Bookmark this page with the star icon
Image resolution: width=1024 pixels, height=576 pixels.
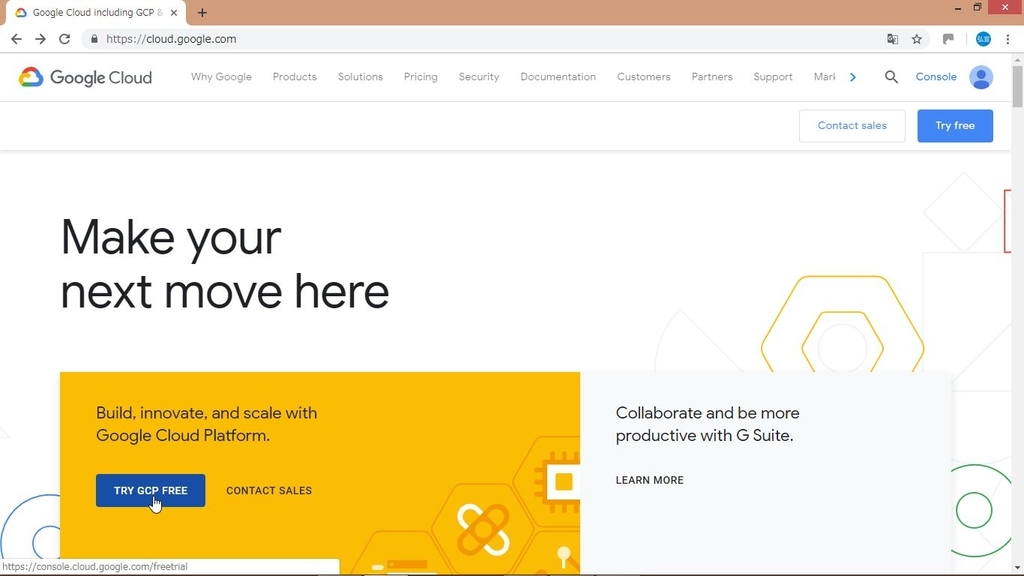tap(917, 39)
